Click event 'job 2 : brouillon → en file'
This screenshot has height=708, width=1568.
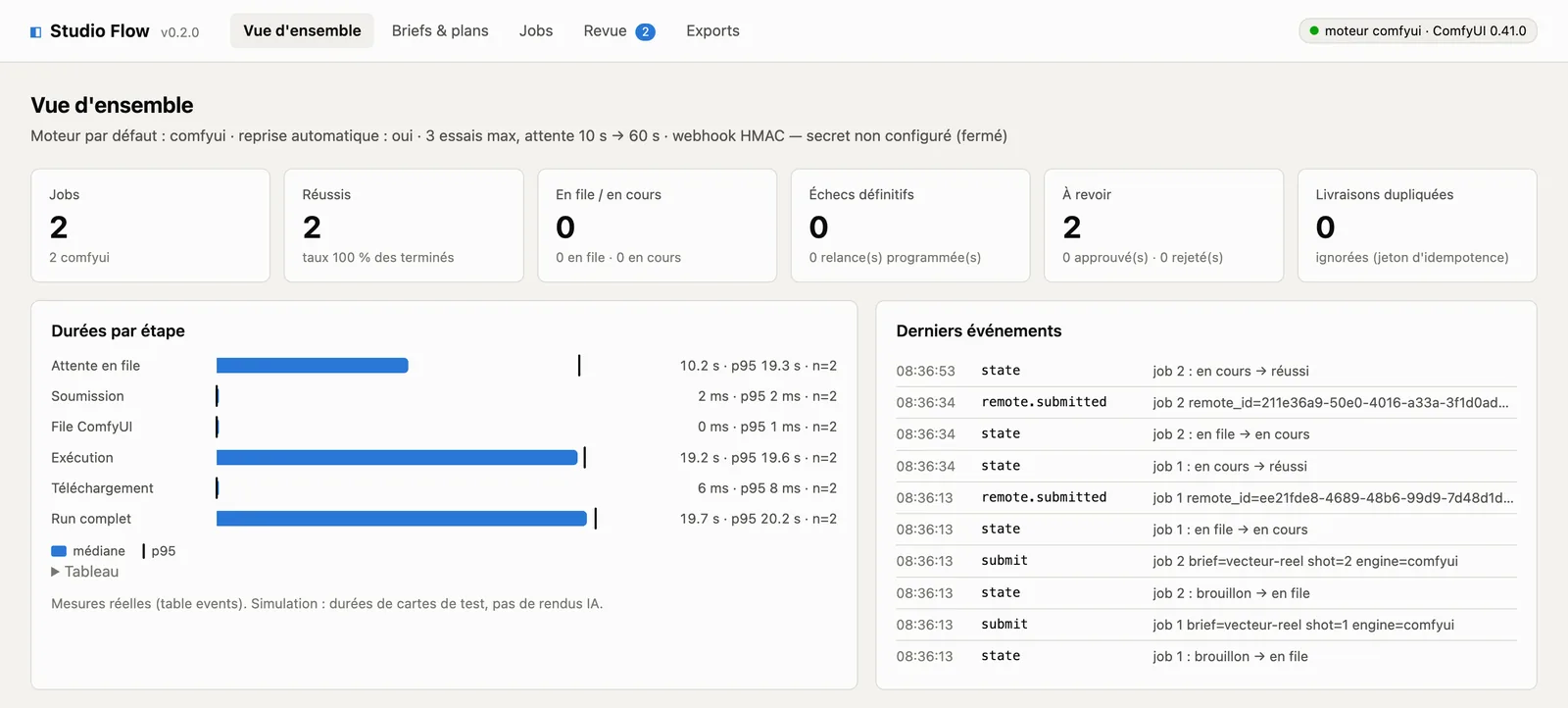pyautogui.click(x=1231, y=593)
